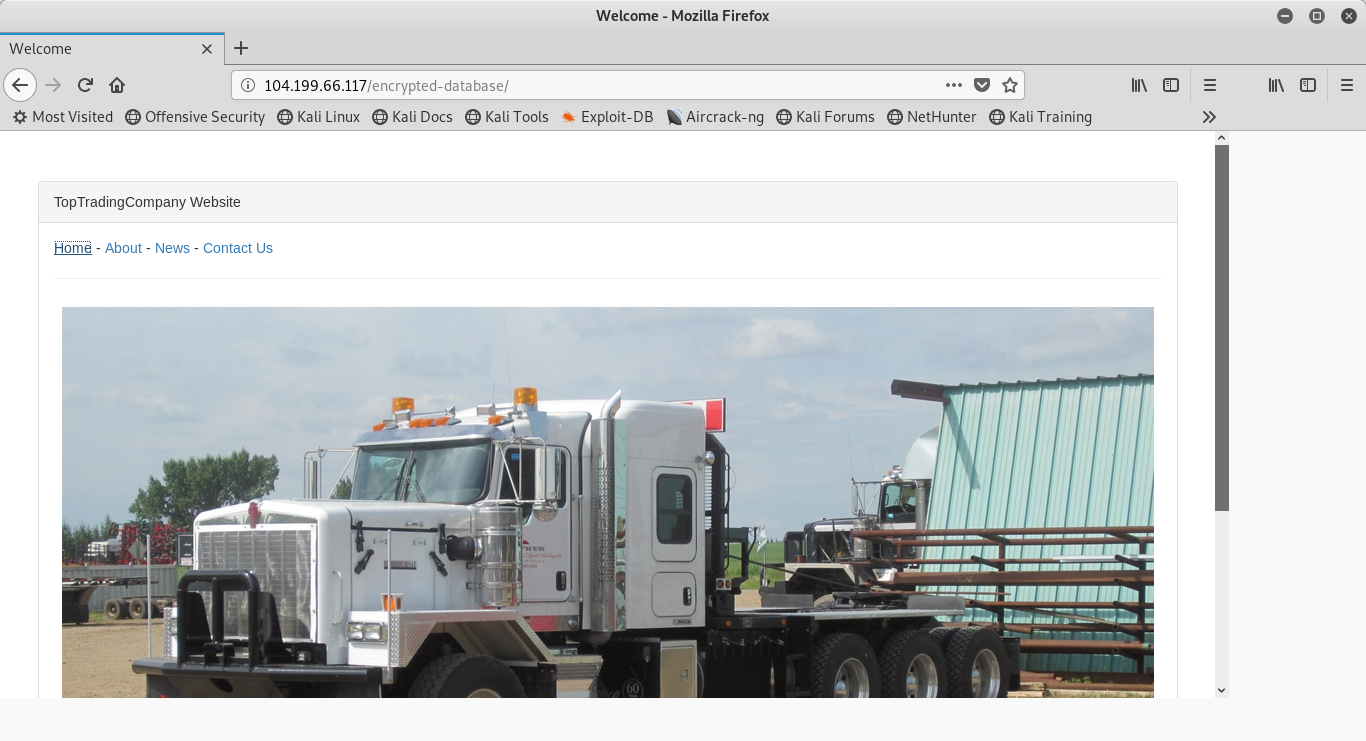This screenshot has width=1366, height=741.
Task: Open the Exploit-DB bookmark
Action: [x=607, y=117]
